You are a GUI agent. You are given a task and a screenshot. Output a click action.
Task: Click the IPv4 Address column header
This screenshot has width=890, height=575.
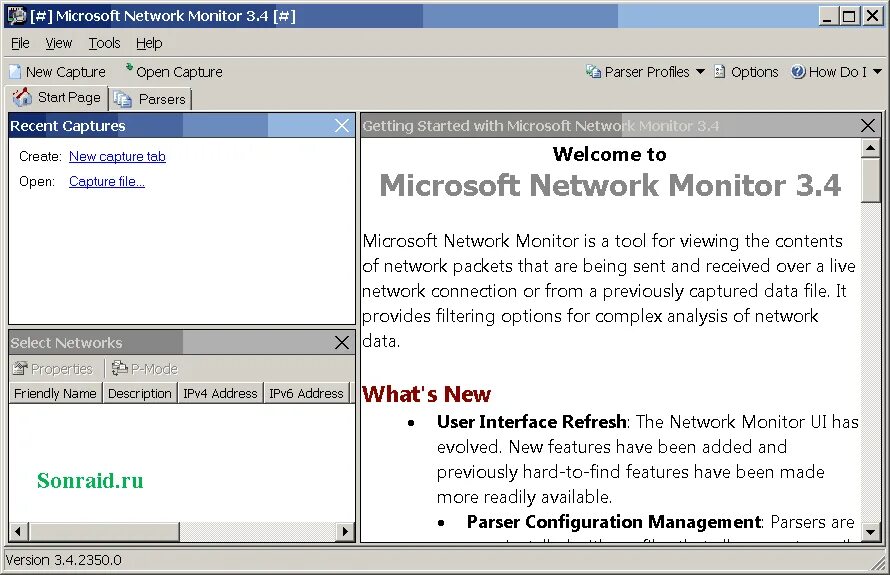click(x=220, y=393)
